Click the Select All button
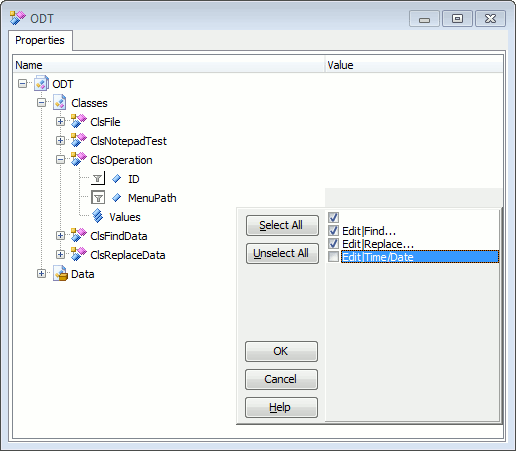This screenshot has height=451, width=516. click(282, 225)
